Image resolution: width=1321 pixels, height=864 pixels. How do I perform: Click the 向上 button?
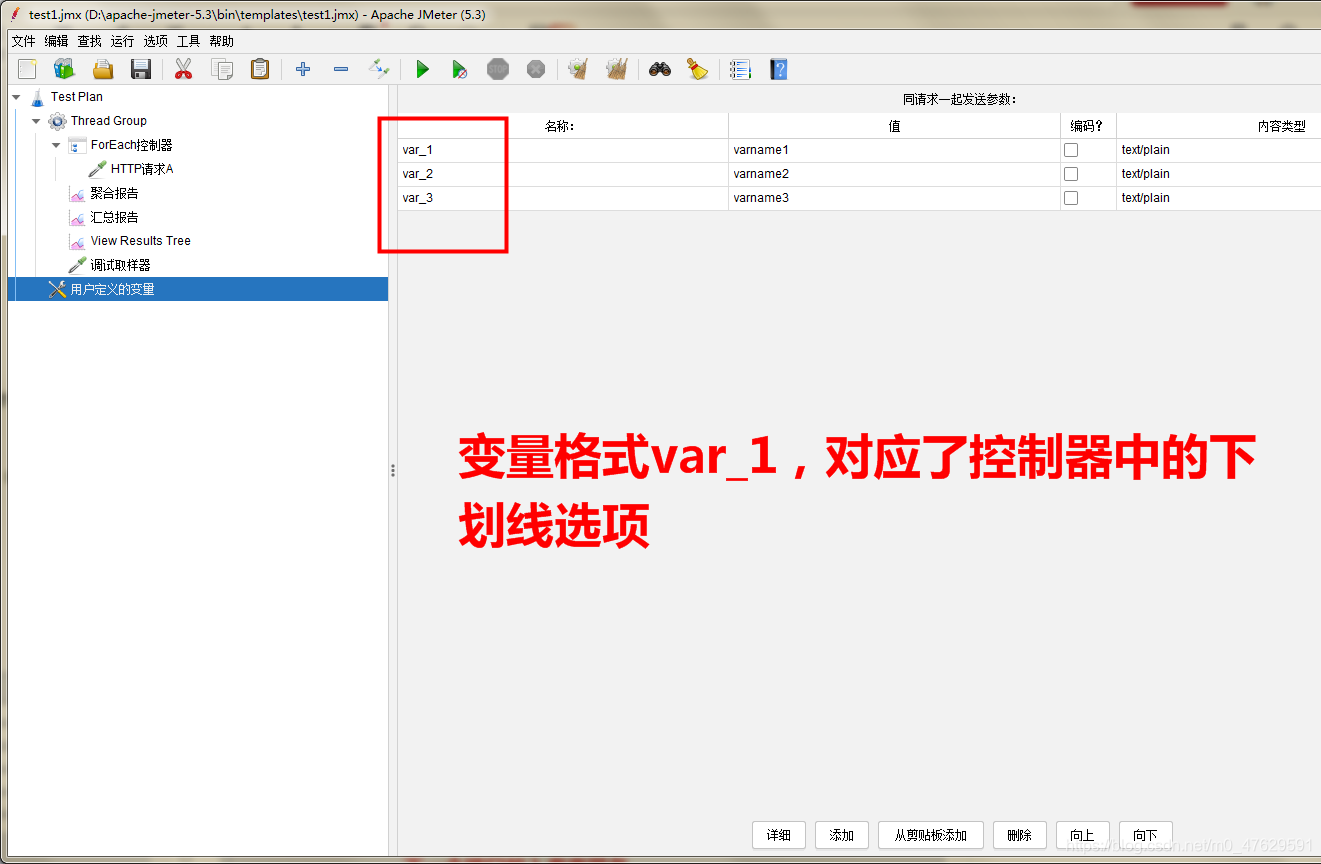coord(1083,835)
